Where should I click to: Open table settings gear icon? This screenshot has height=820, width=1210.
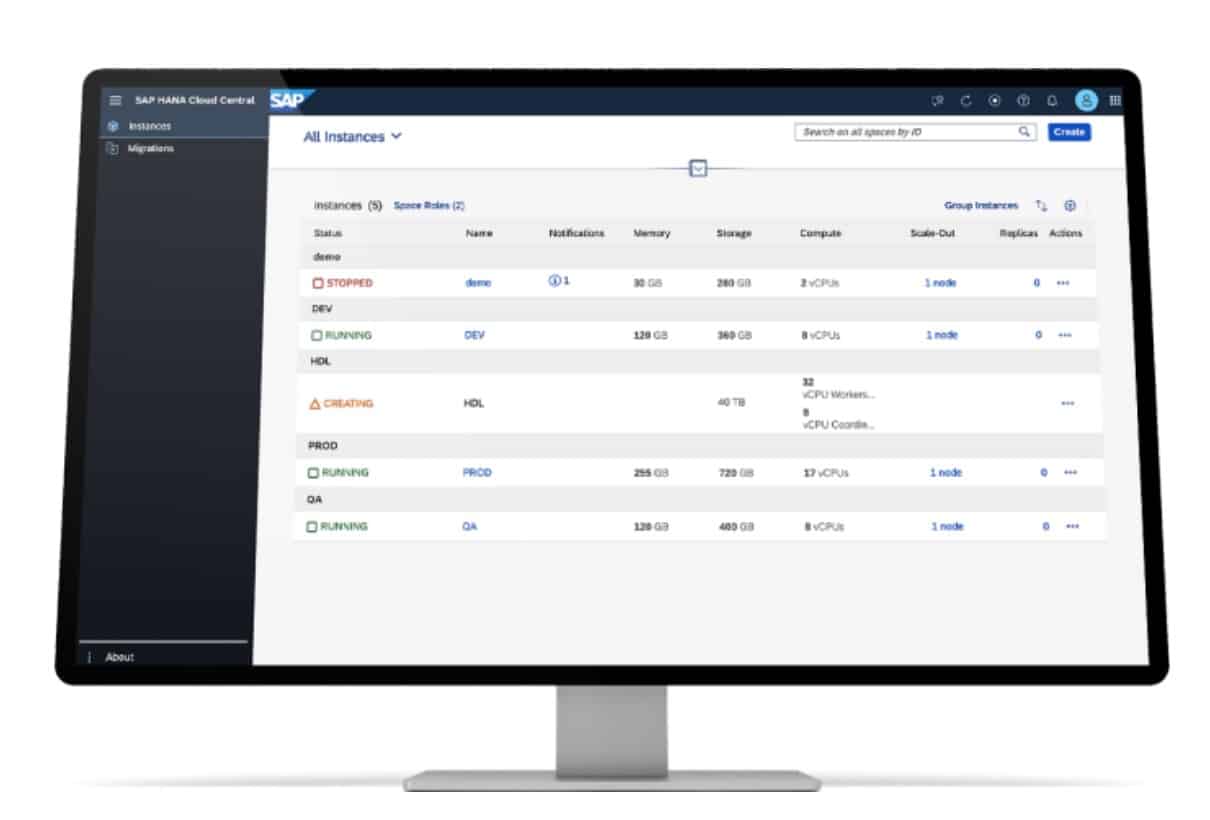(1069, 206)
